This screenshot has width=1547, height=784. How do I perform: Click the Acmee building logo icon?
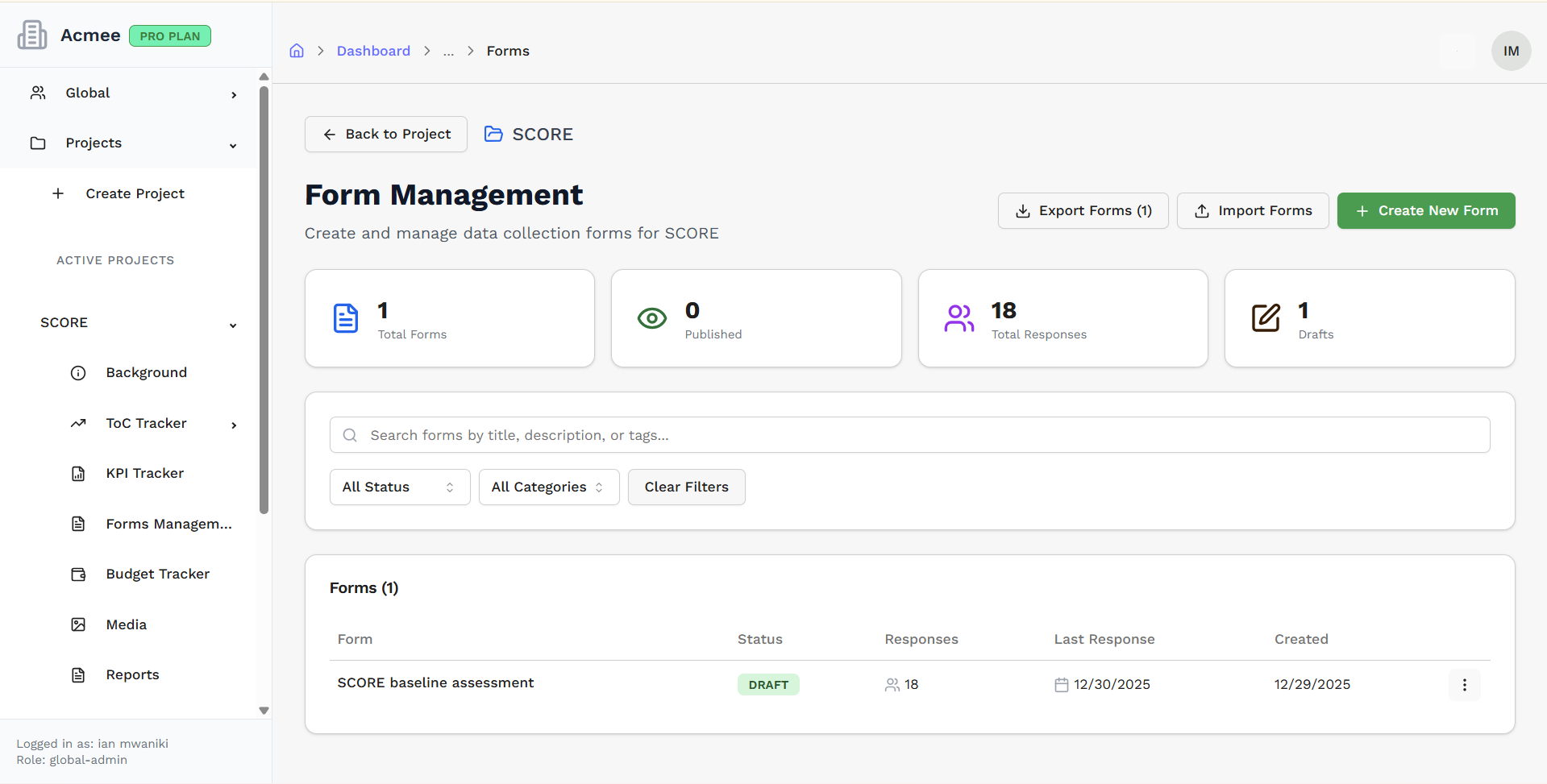(32, 35)
